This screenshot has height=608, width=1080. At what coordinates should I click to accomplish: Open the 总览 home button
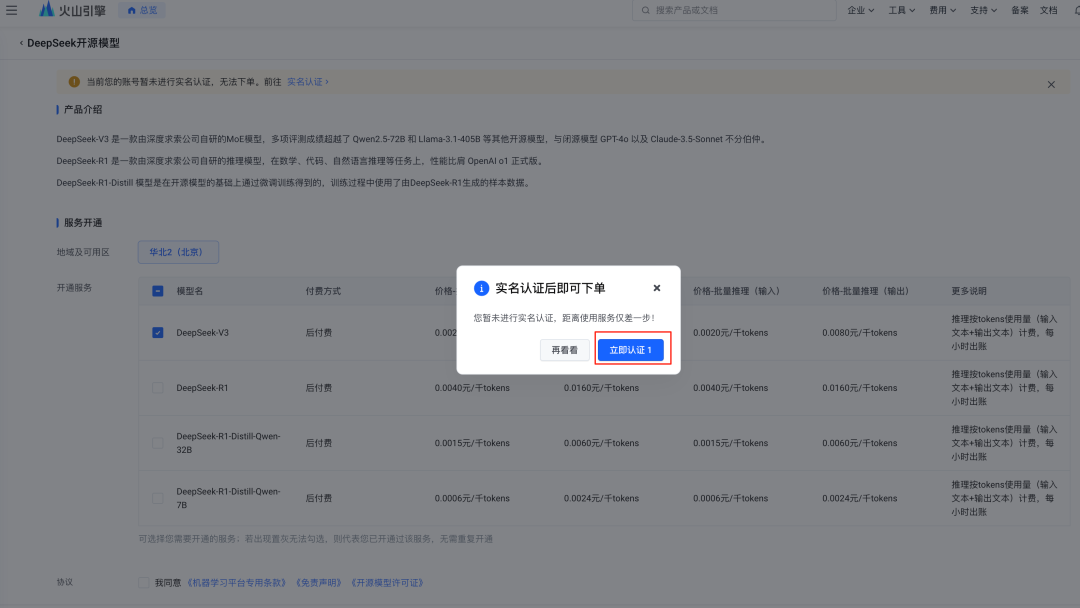[142, 10]
